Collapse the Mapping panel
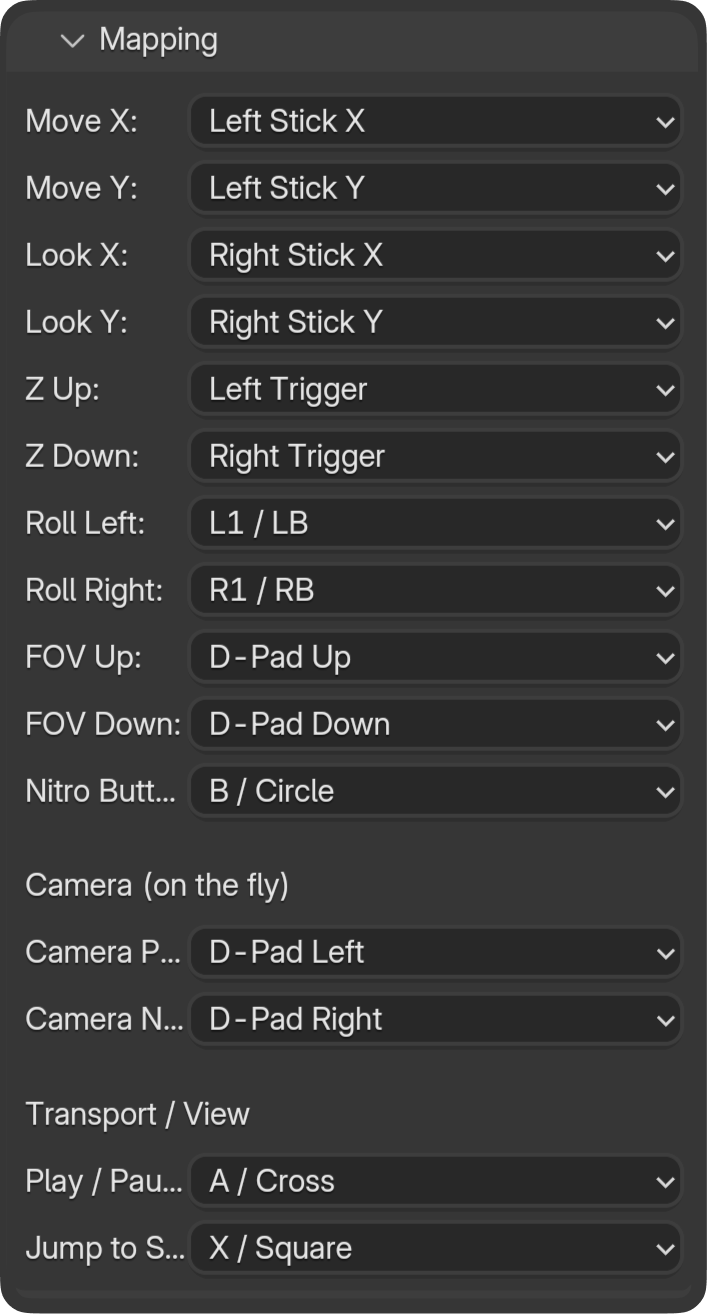This screenshot has width=707, height=1314. coord(70,40)
